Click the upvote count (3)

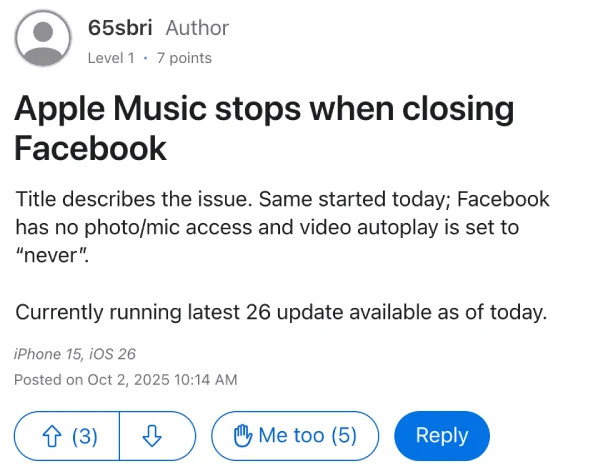(85, 436)
